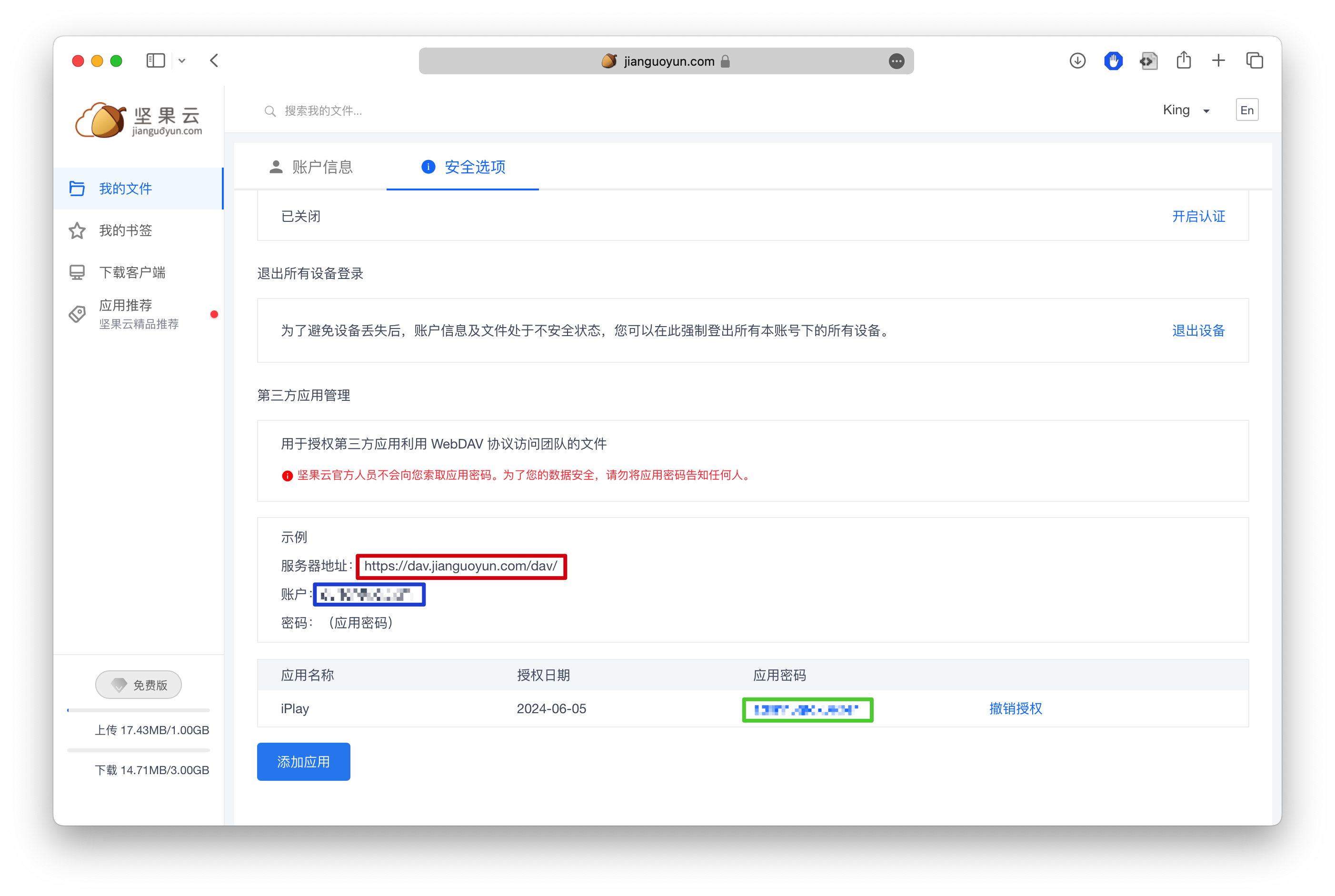Click the search magnifier icon
Image resolution: width=1335 pixels, height=896 pixels.
click(270, 111)
